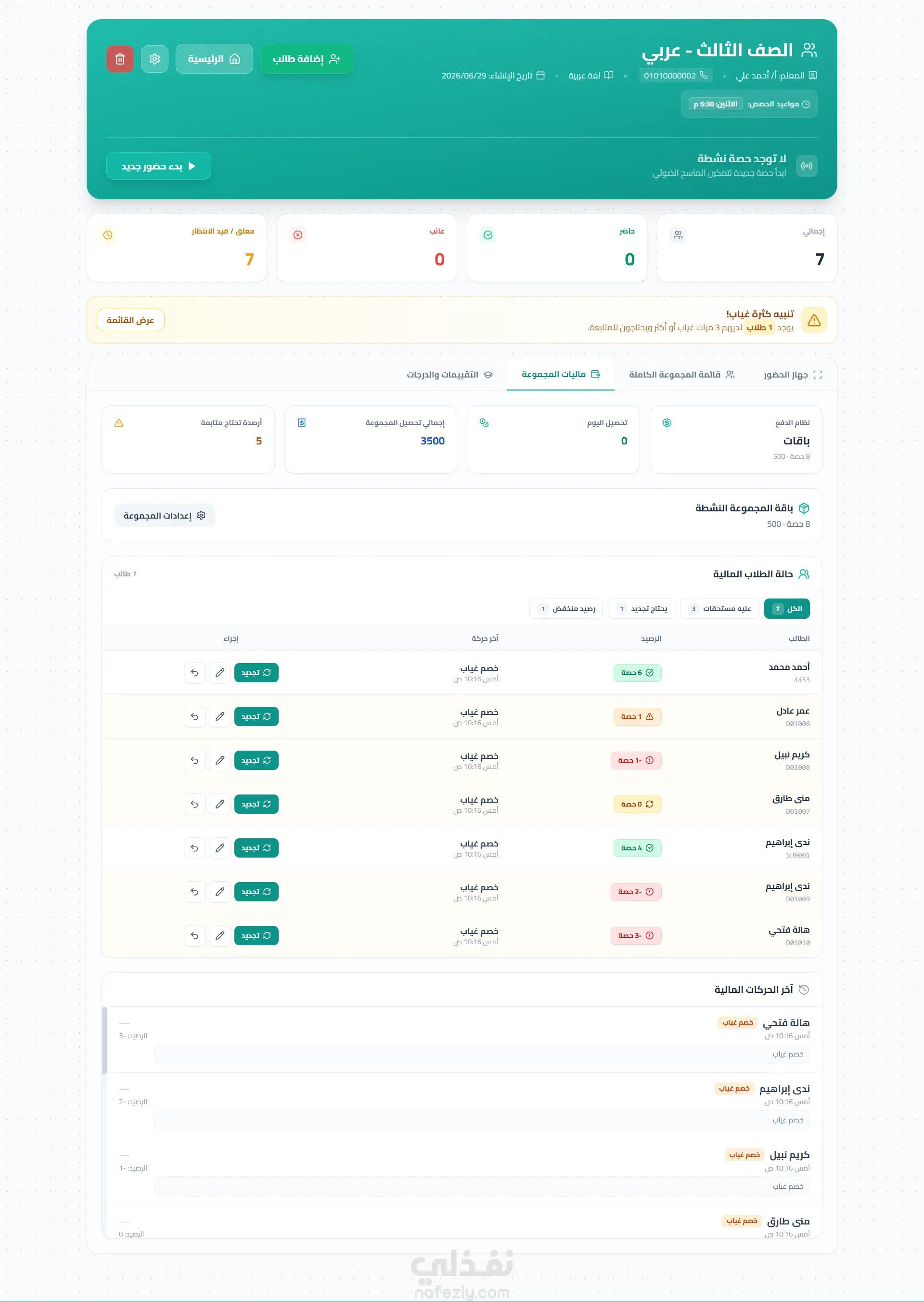The height and width of the screenshot is (1302, 924).
Task: Click معلق / قيد الانتظار pending card
Action: point(177,248)
